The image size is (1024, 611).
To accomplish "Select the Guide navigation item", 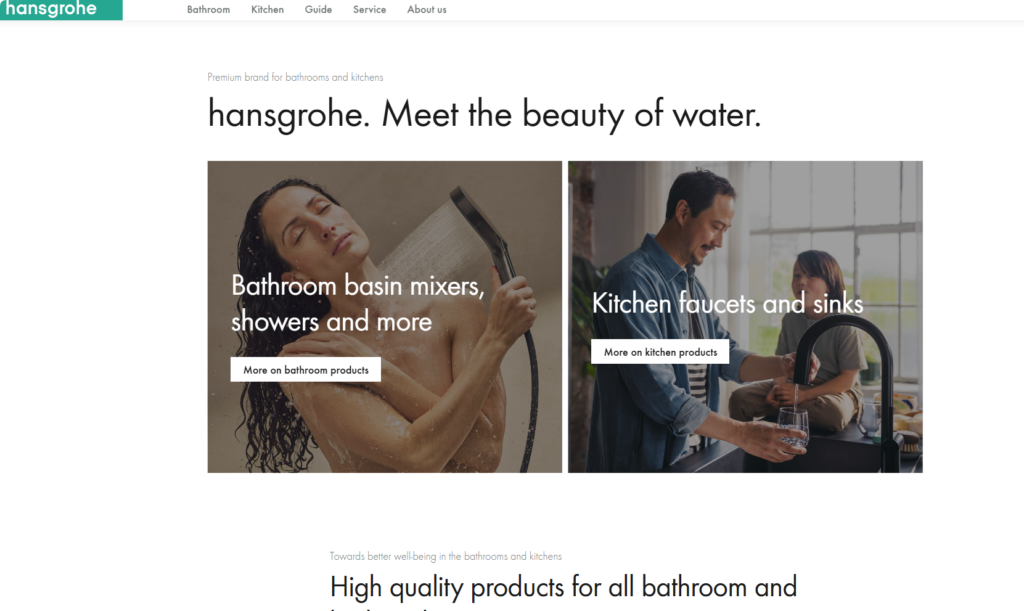I will tap(318, 10).
